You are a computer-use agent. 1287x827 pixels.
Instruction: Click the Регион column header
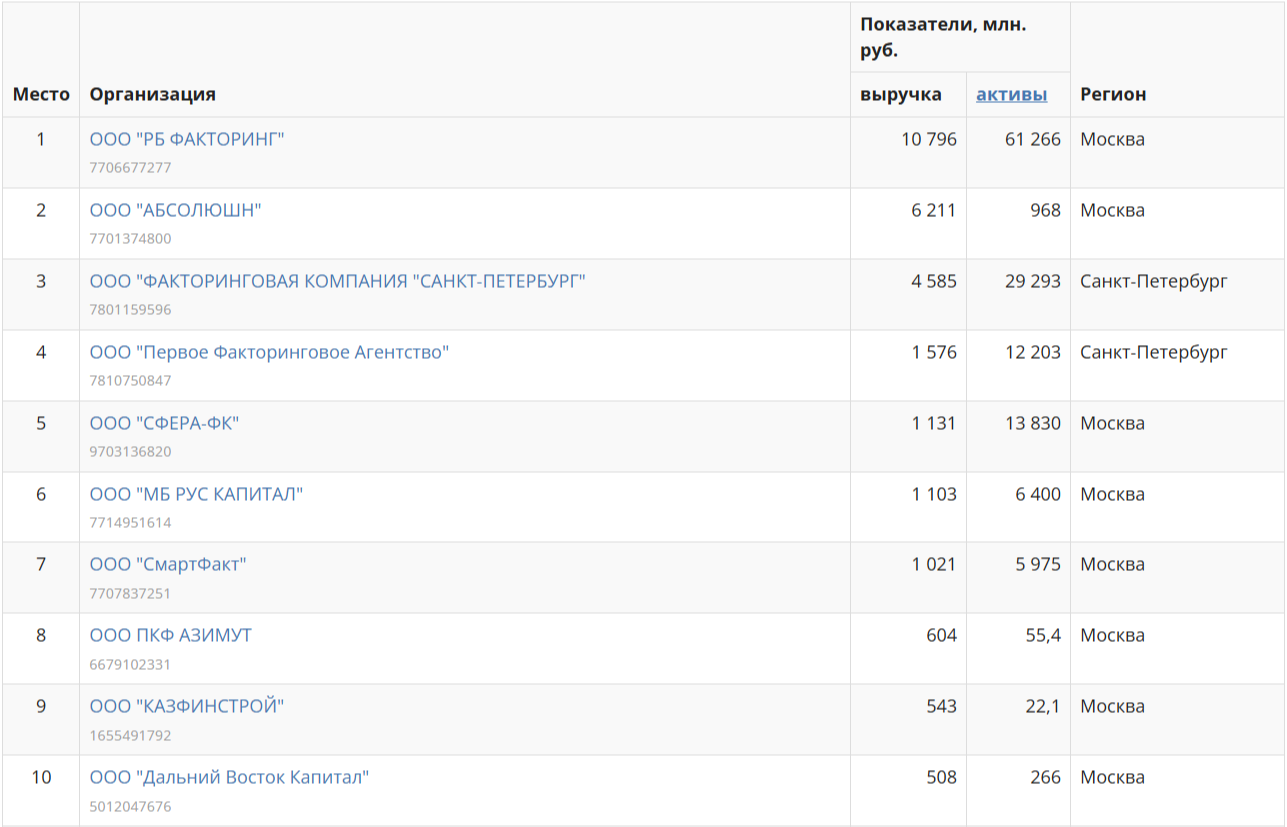coord(1113,94)
